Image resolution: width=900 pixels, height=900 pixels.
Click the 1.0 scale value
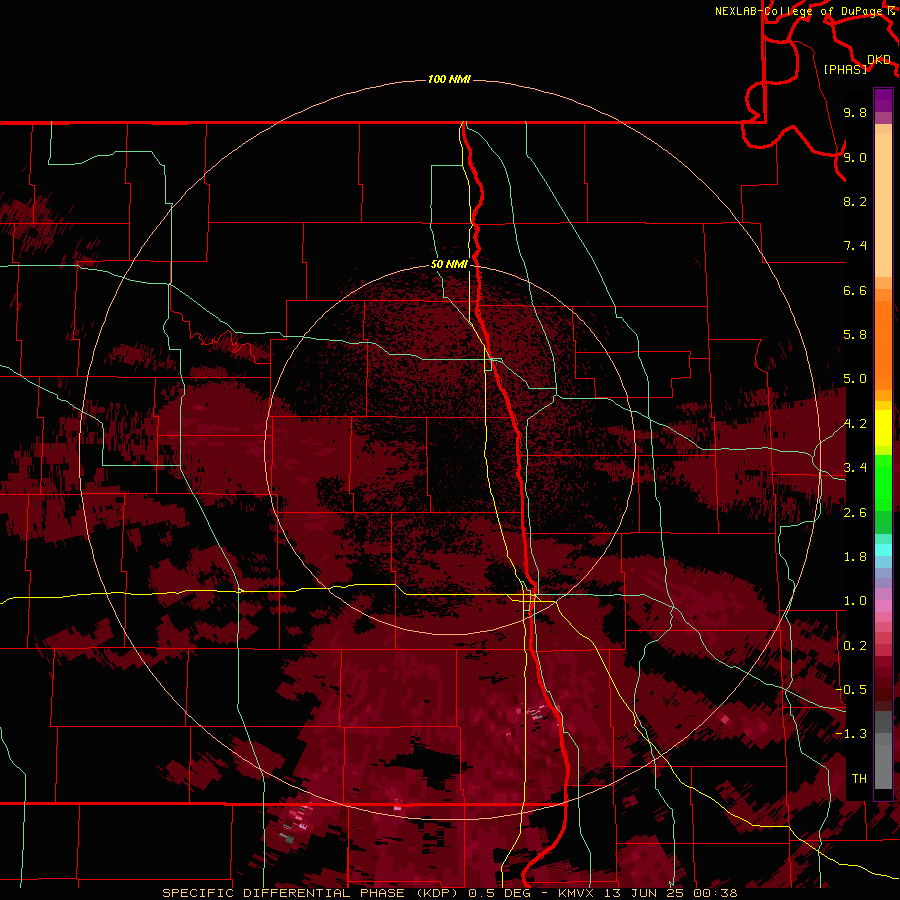coord(855,601)
